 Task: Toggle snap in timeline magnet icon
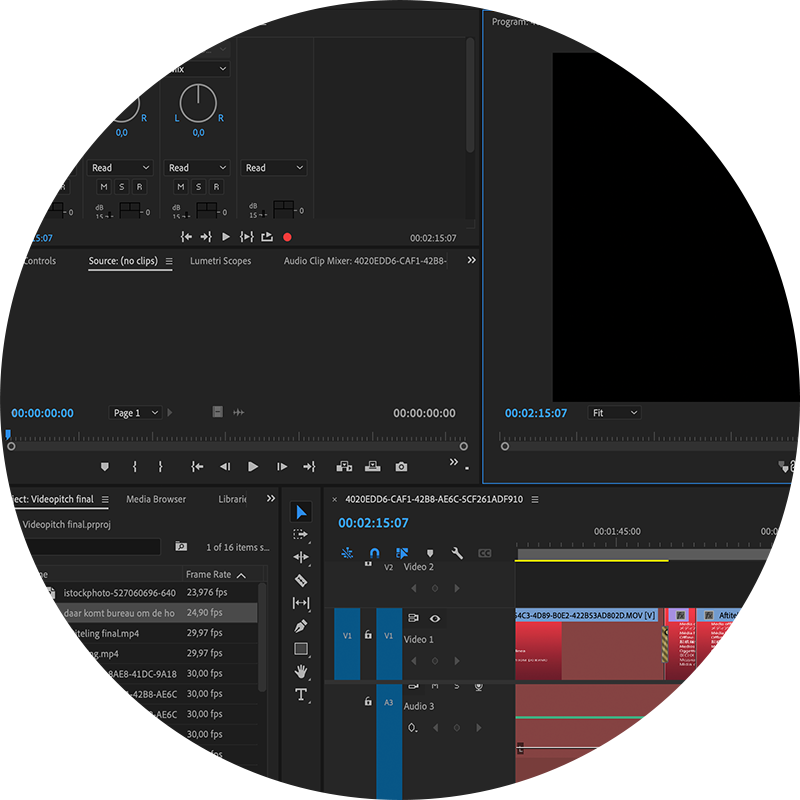coord(374,553)
